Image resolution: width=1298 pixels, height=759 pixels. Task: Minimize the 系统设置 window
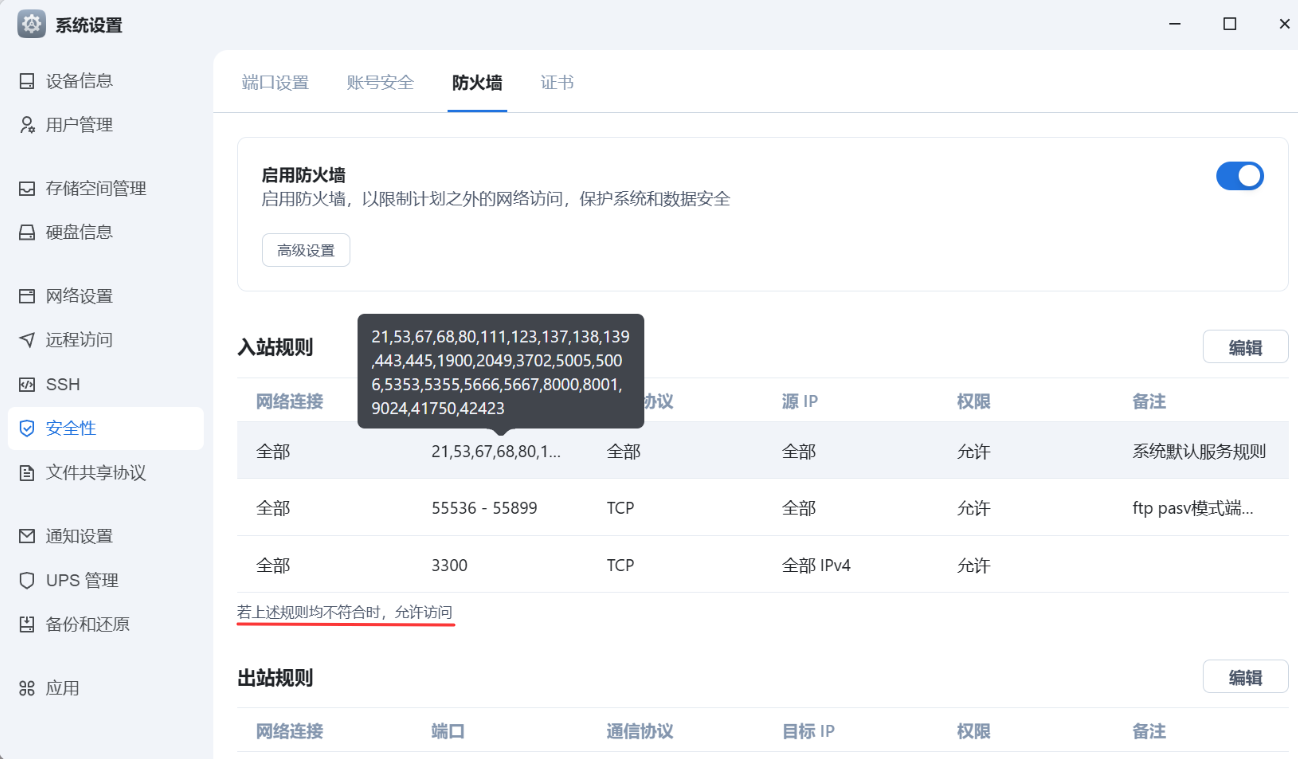pos(1175,24)
